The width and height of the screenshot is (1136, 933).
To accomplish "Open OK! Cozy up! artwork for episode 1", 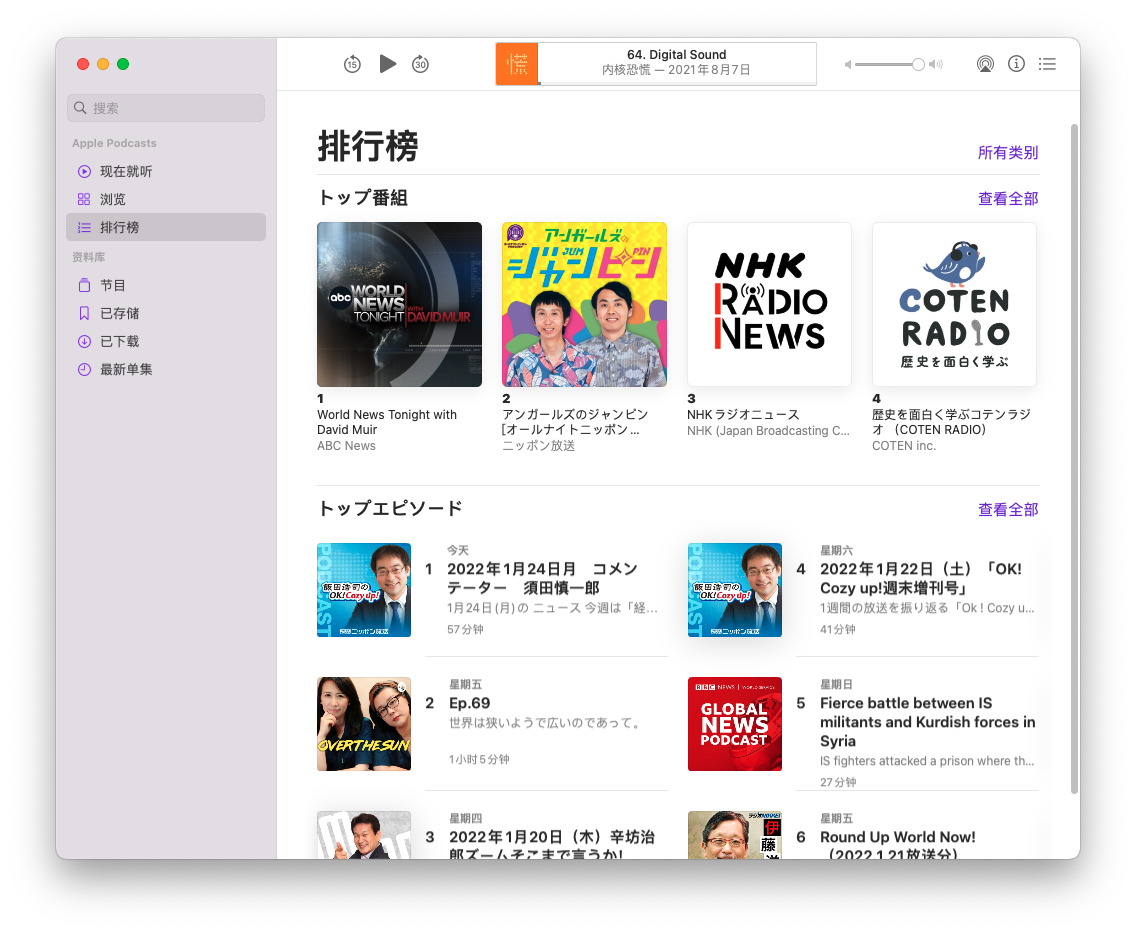I will [x=364, y=590].
